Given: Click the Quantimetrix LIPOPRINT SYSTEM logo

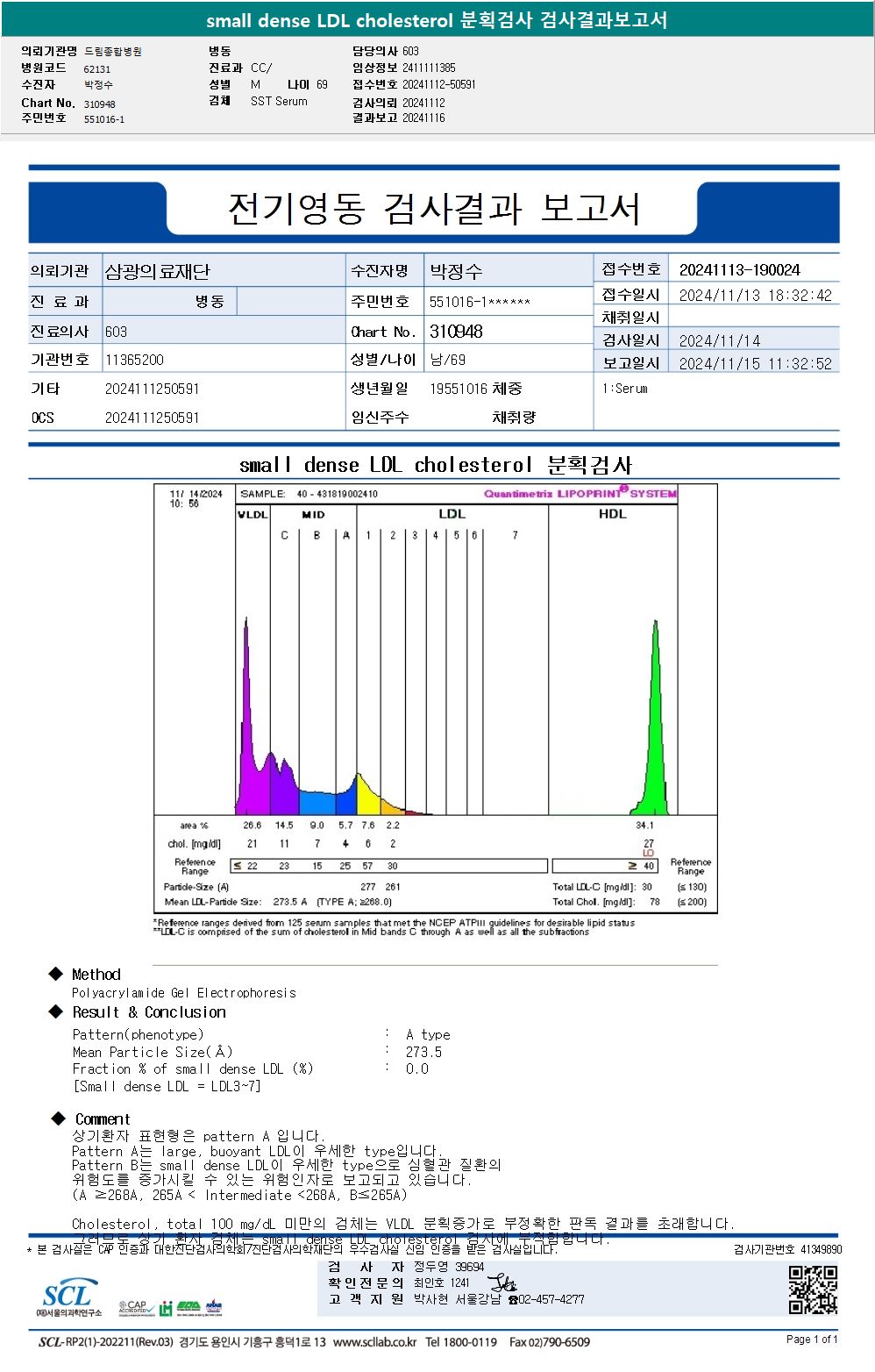Looking at the screenshot, I should tap(580, 493).
